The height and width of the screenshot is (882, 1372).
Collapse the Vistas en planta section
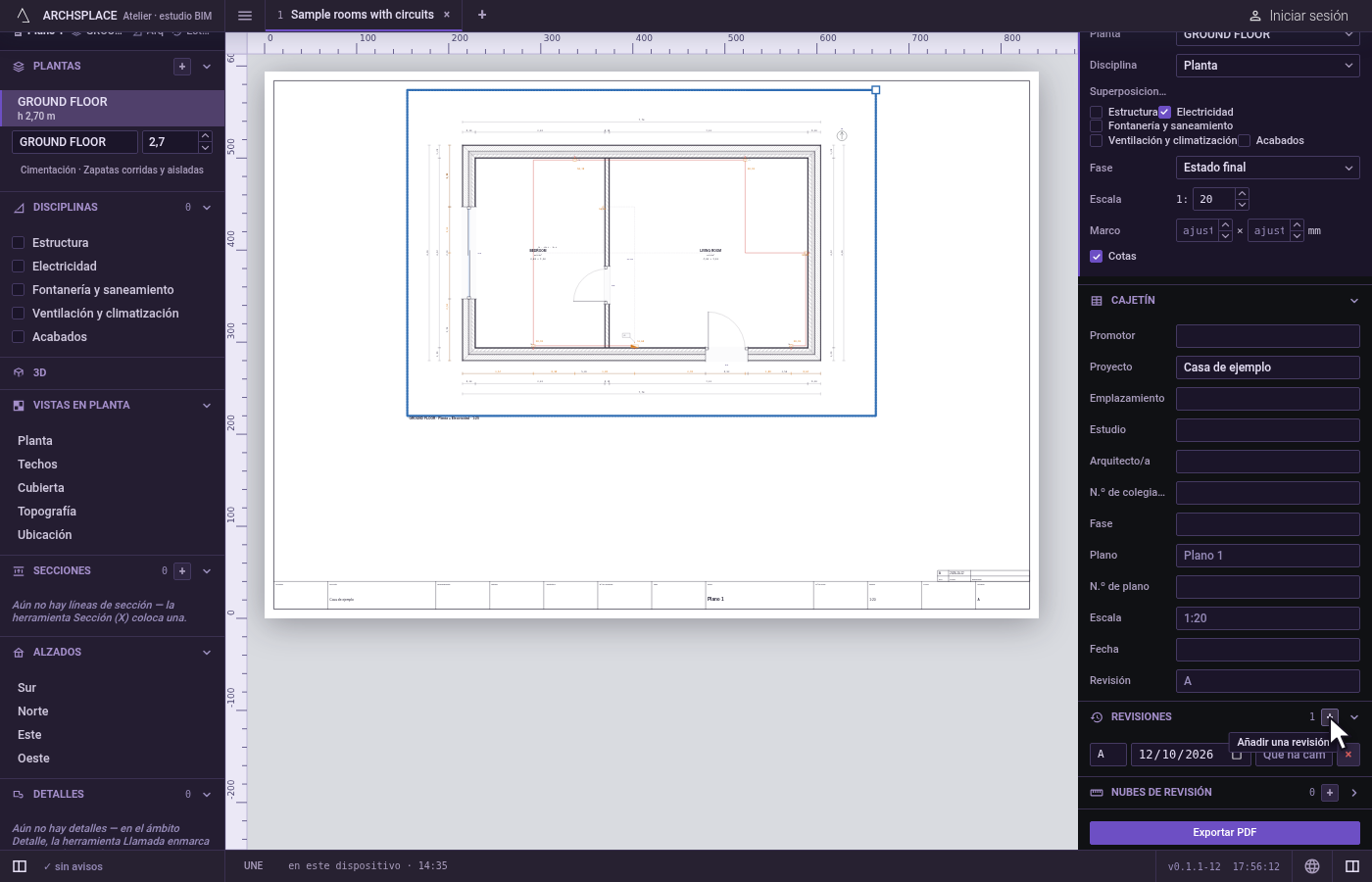coord(207,406)
